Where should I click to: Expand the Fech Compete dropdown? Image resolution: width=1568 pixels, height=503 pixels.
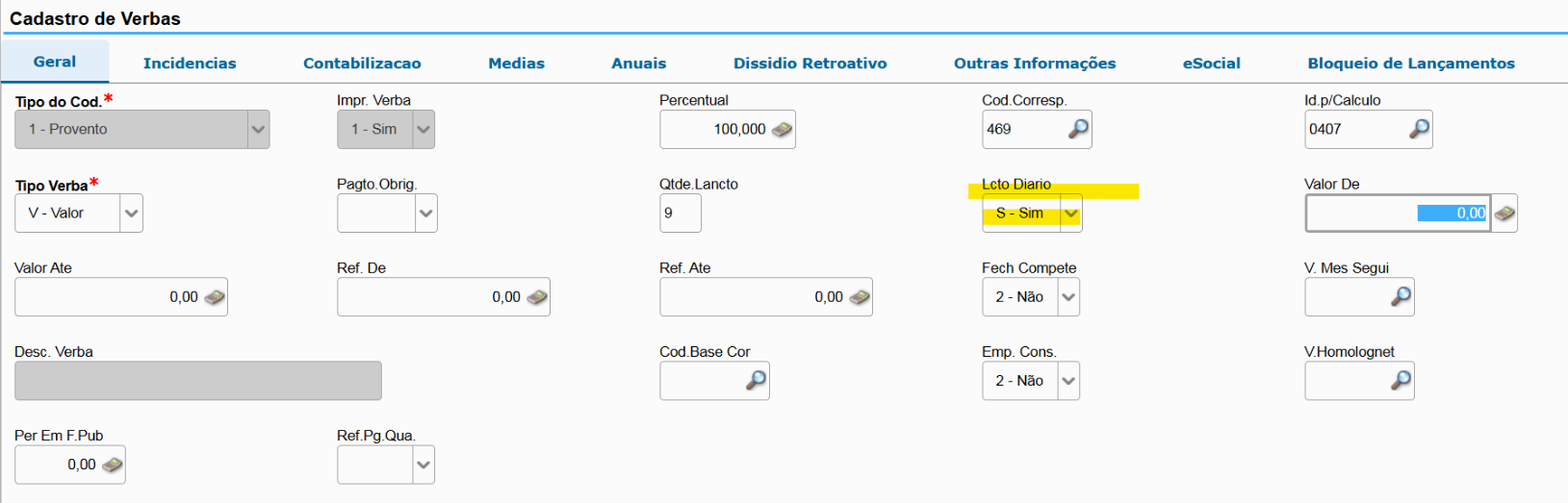pos(1068,297)
